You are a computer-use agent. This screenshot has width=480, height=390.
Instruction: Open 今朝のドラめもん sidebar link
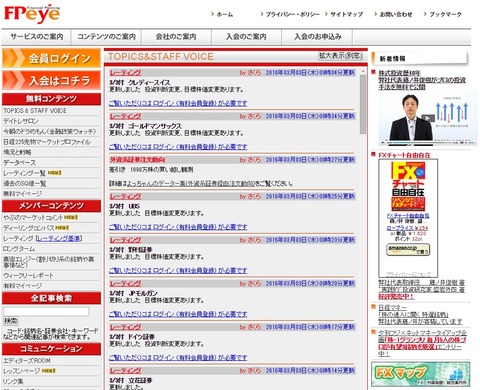tap(49, 131)
